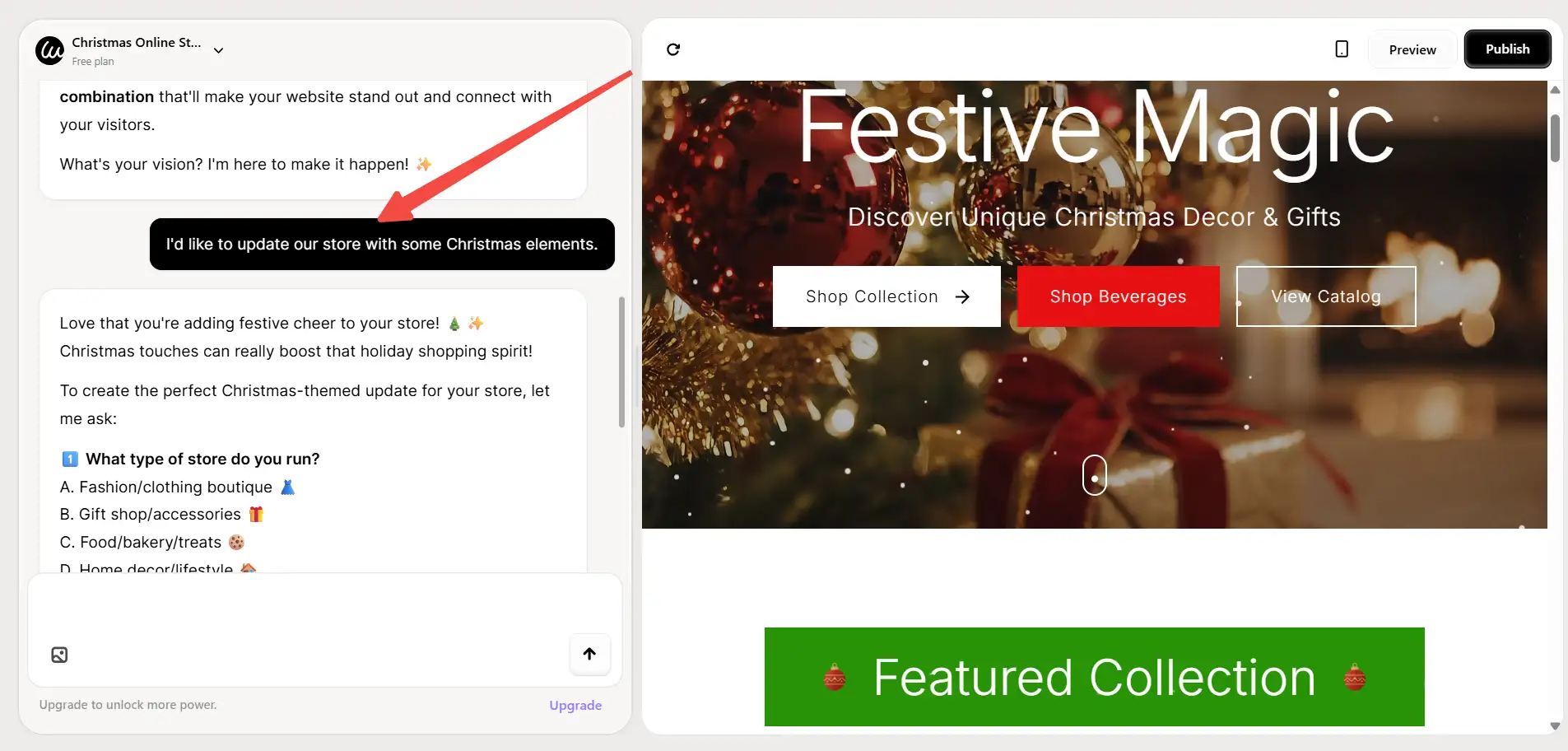Attach an image to the chat
Image resolution: width=1568 pixels, height=751 pixels.
tap(59, 655)
